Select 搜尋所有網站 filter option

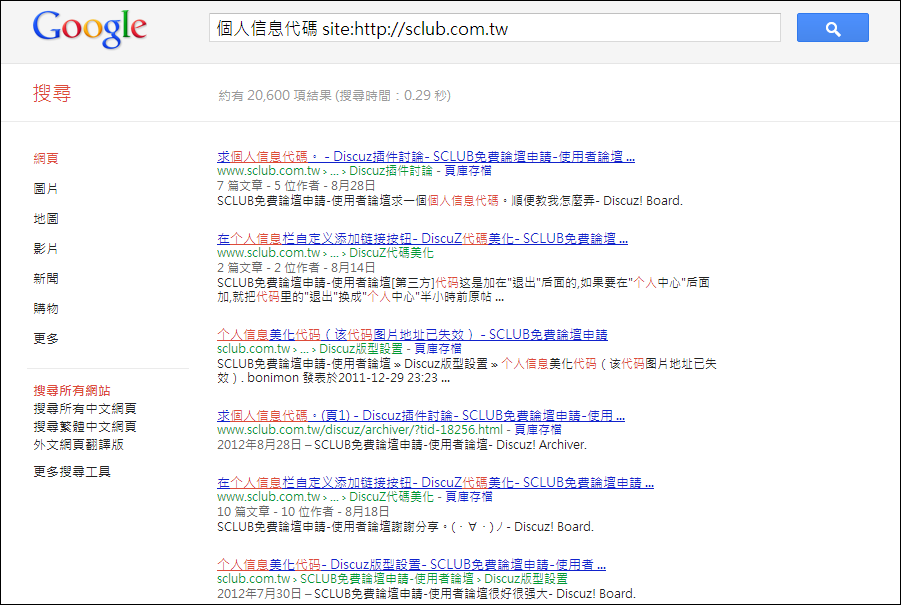pyautogui.click(x=72, y=390)
